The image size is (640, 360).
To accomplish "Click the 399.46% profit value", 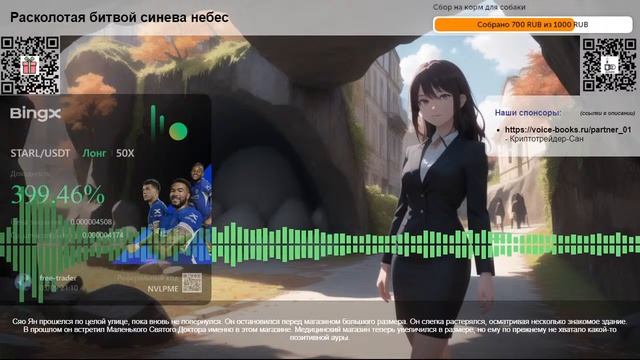I will (x=58, y=195).
